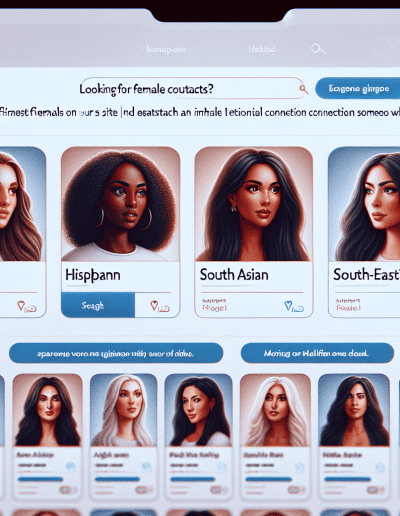
Task: Open the South Asian profile photo
Action: click(x=253, y=204)
